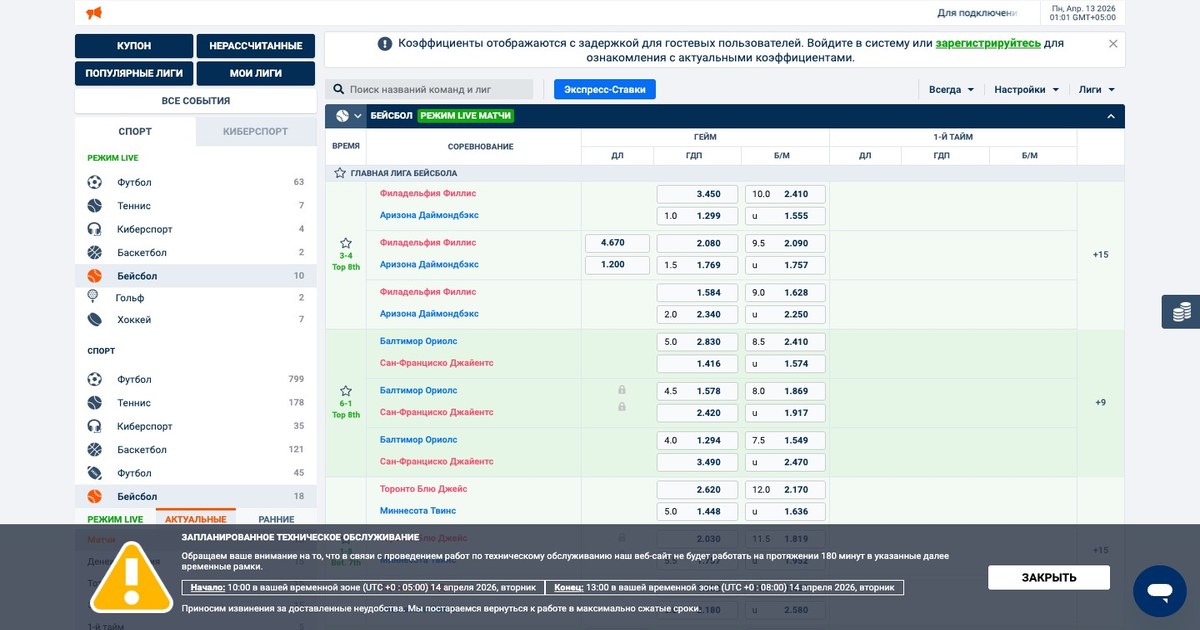Click the live Esports headset icon

[95, 229]
